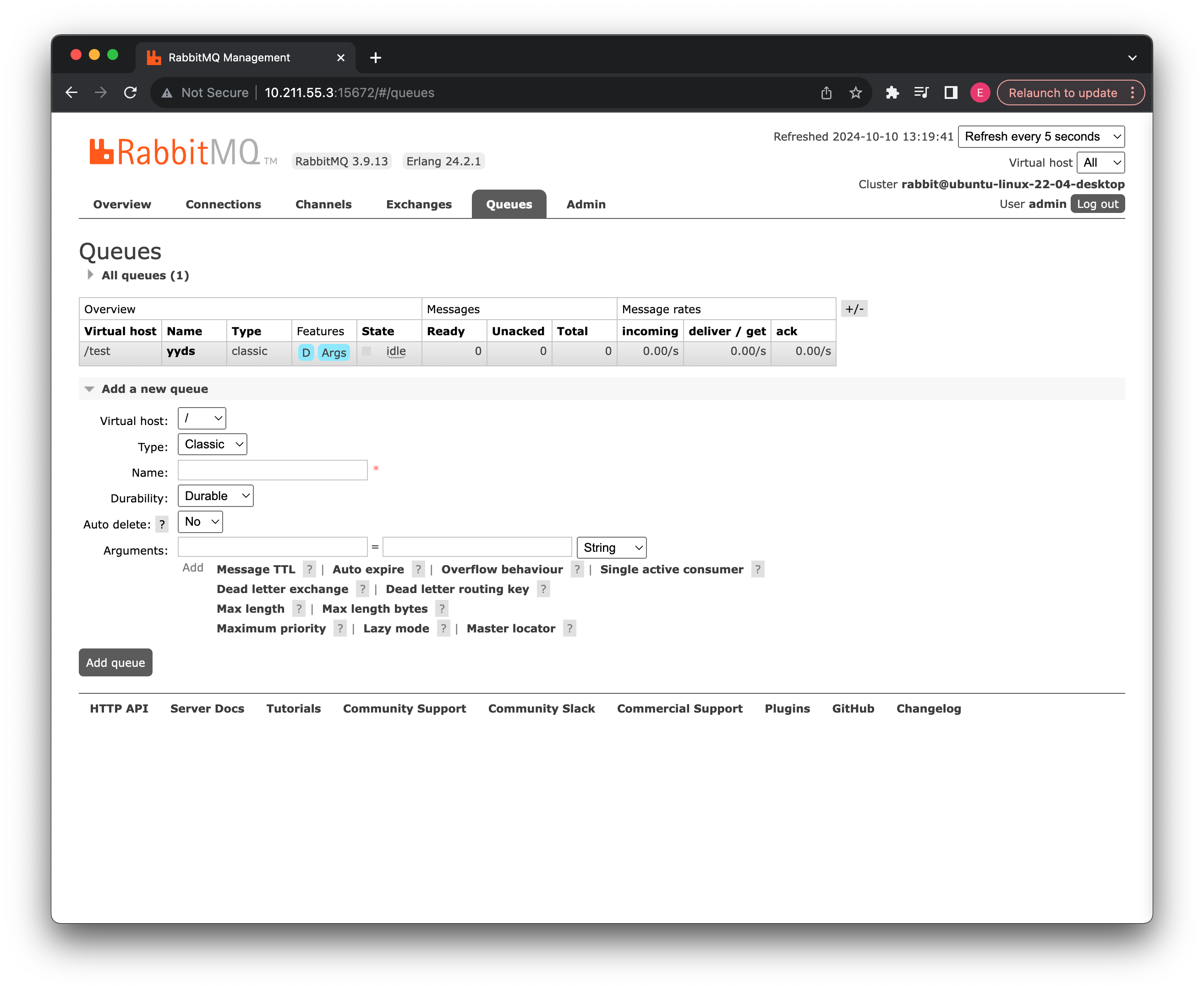
Task: Bookmark the page via the star icon
Action: point(856,92)
